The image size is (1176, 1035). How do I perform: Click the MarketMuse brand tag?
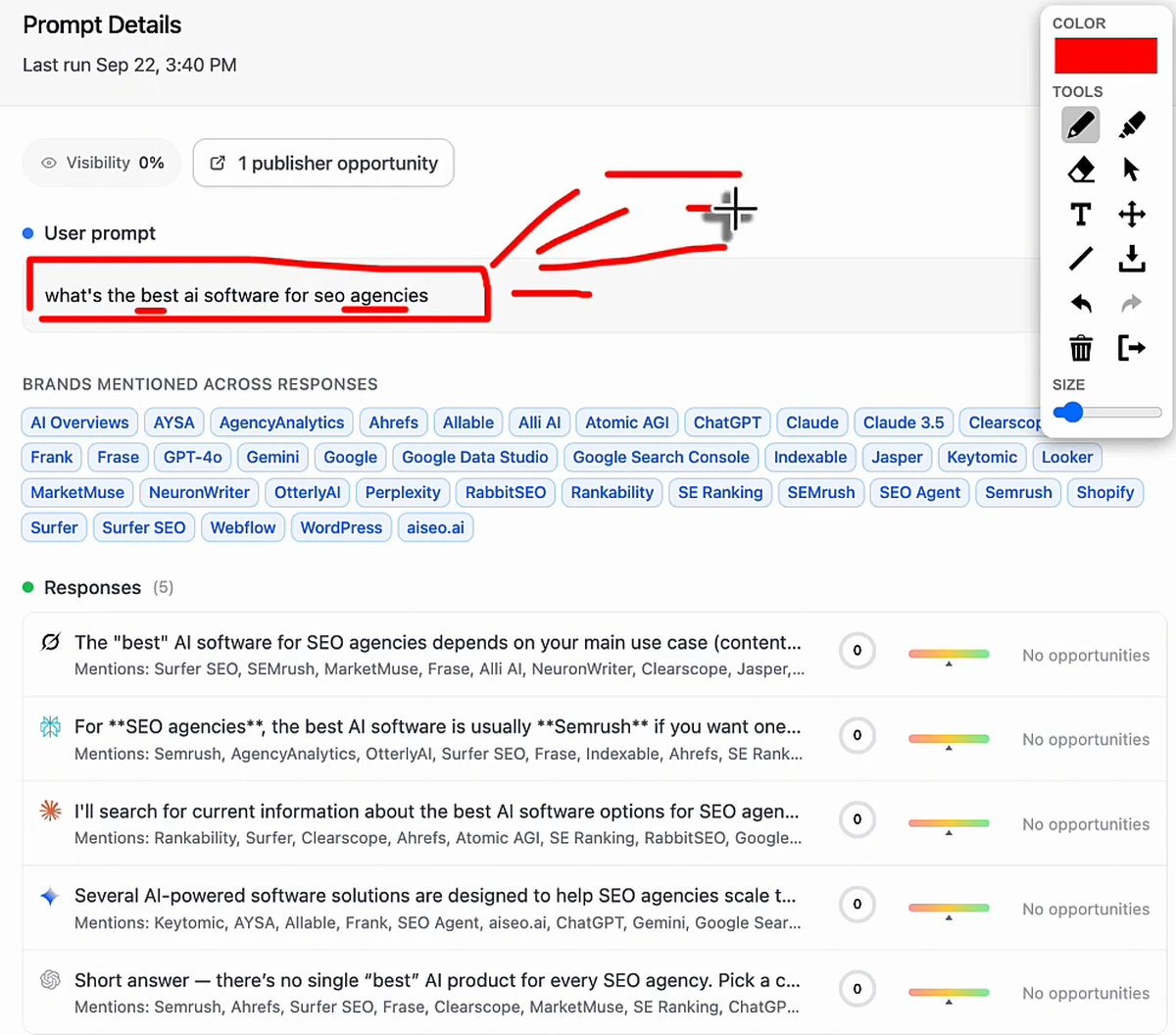click(x=77, y=492)
